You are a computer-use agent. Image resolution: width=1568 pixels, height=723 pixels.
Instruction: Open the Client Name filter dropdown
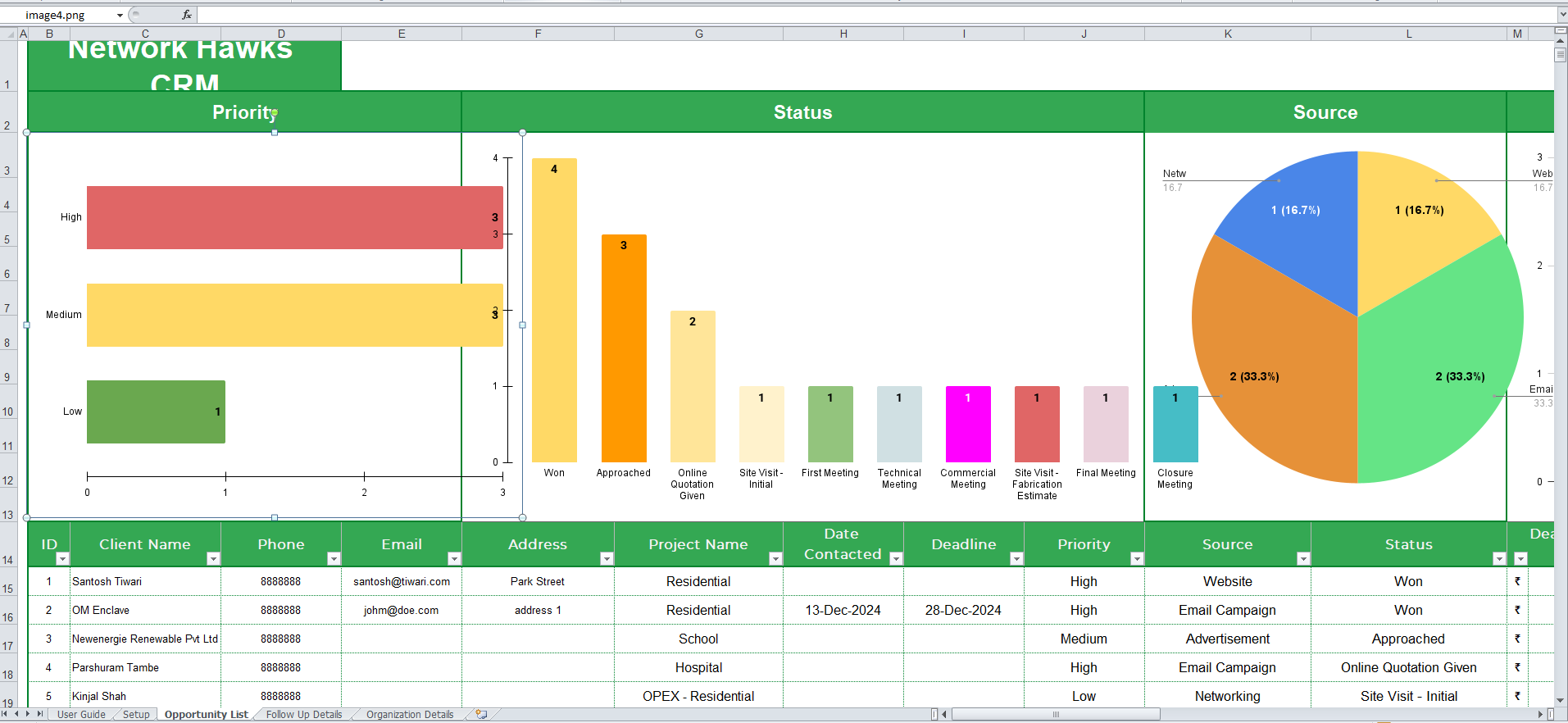pos(213,558)
